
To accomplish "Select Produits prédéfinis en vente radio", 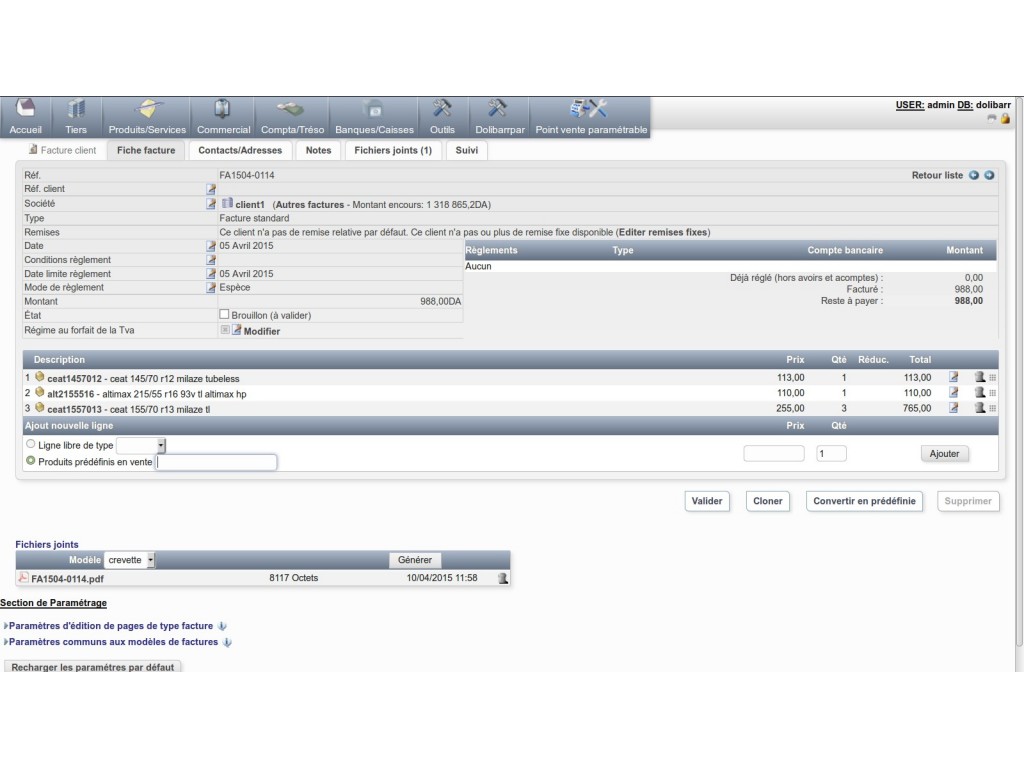I will tap(30, 460).
